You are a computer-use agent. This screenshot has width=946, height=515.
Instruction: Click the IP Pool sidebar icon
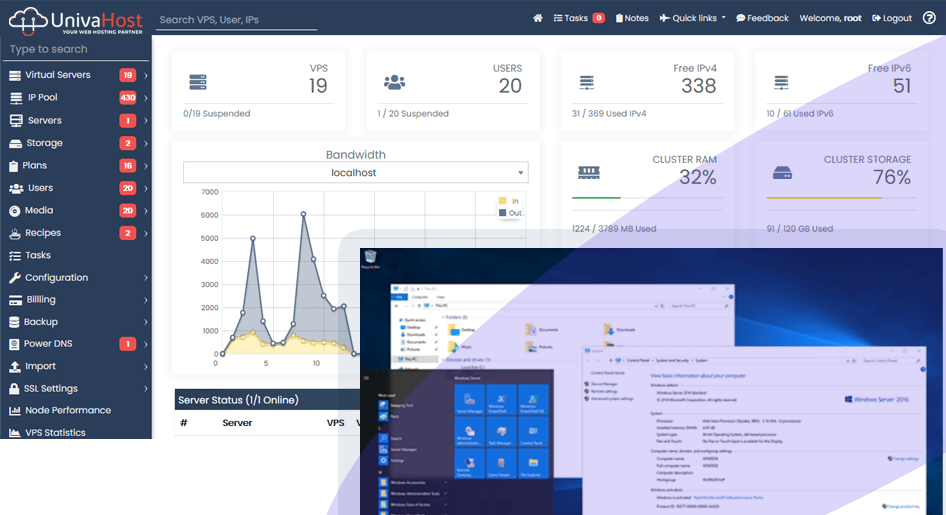click(16, 98)
